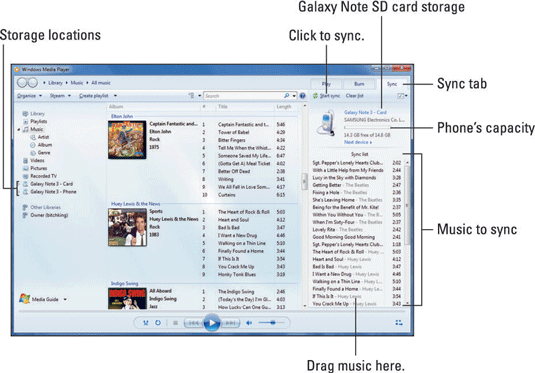Open the Sync options dropdown arrow
The height and width of the screenshot is (373, 535).
coord(406,96)
